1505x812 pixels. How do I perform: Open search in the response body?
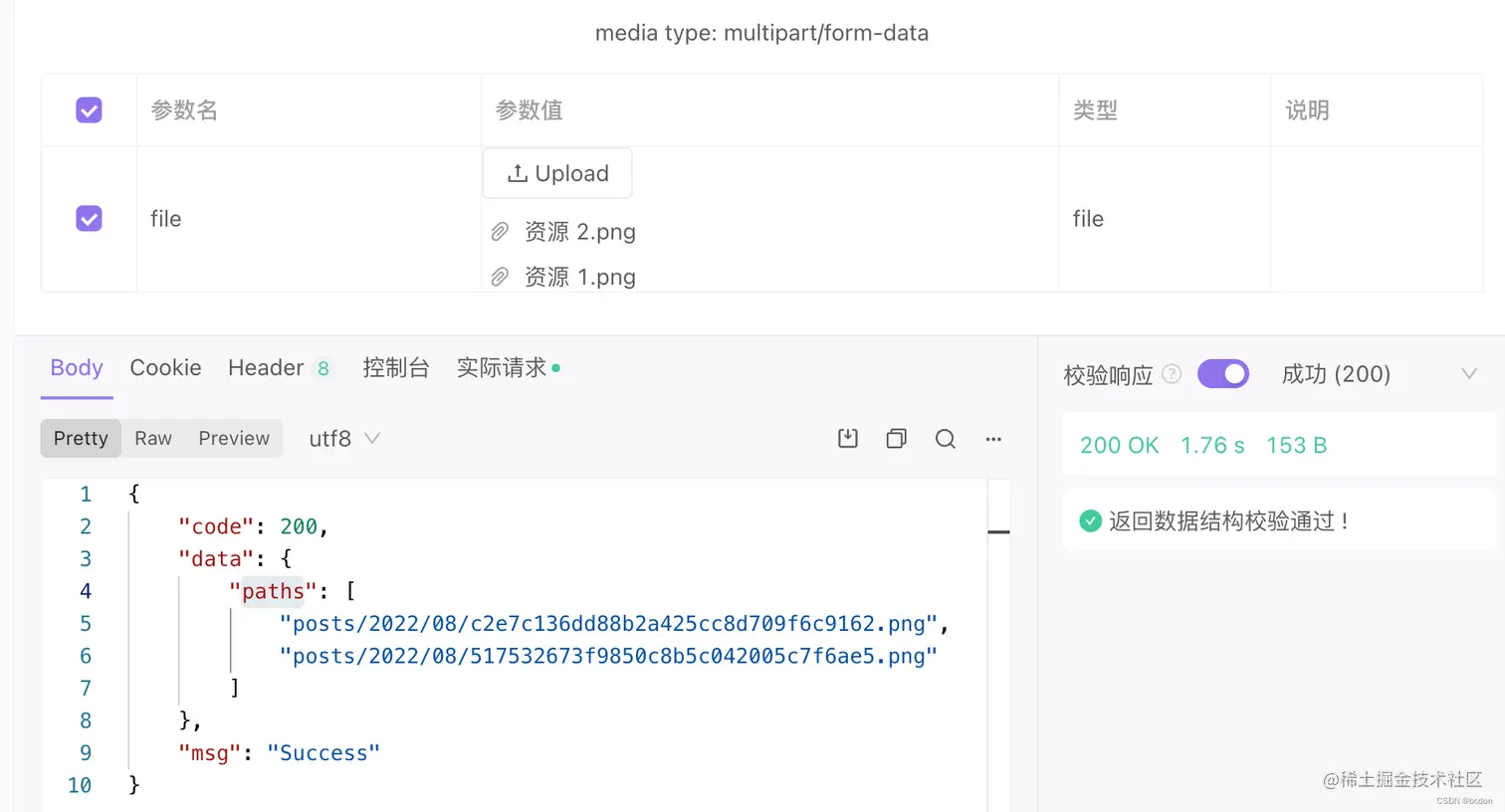tap(945, 438)
